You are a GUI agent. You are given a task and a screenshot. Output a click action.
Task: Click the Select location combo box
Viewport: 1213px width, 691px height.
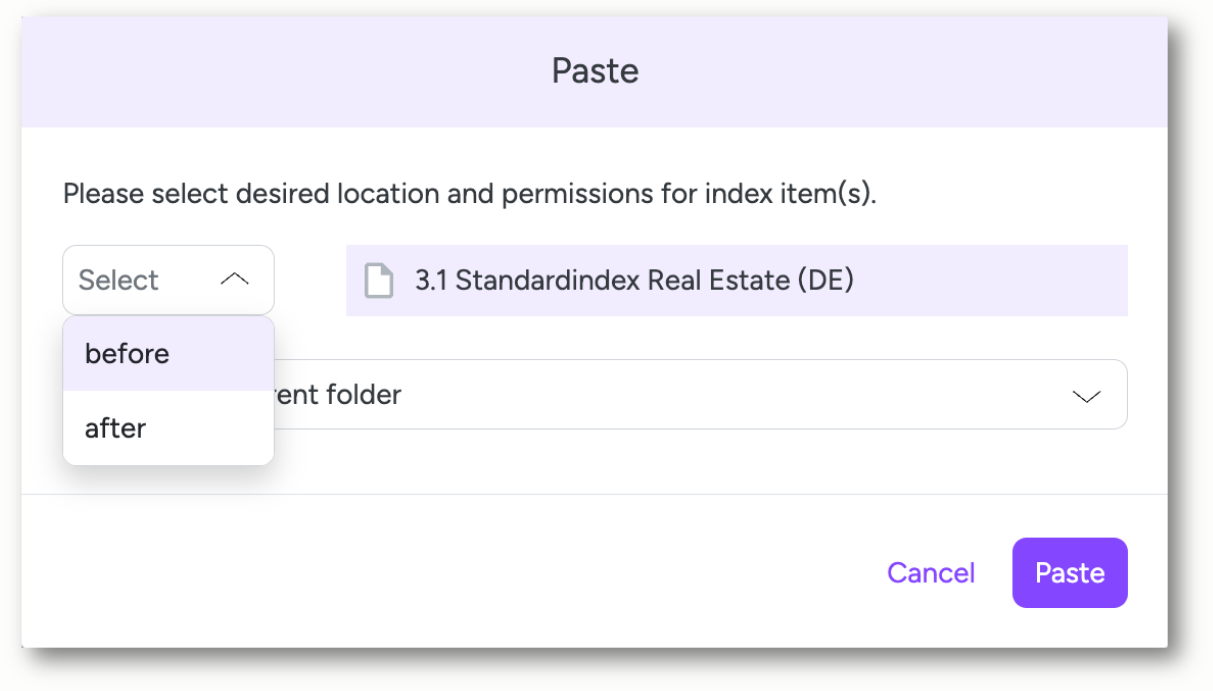(x=168, y=280)
